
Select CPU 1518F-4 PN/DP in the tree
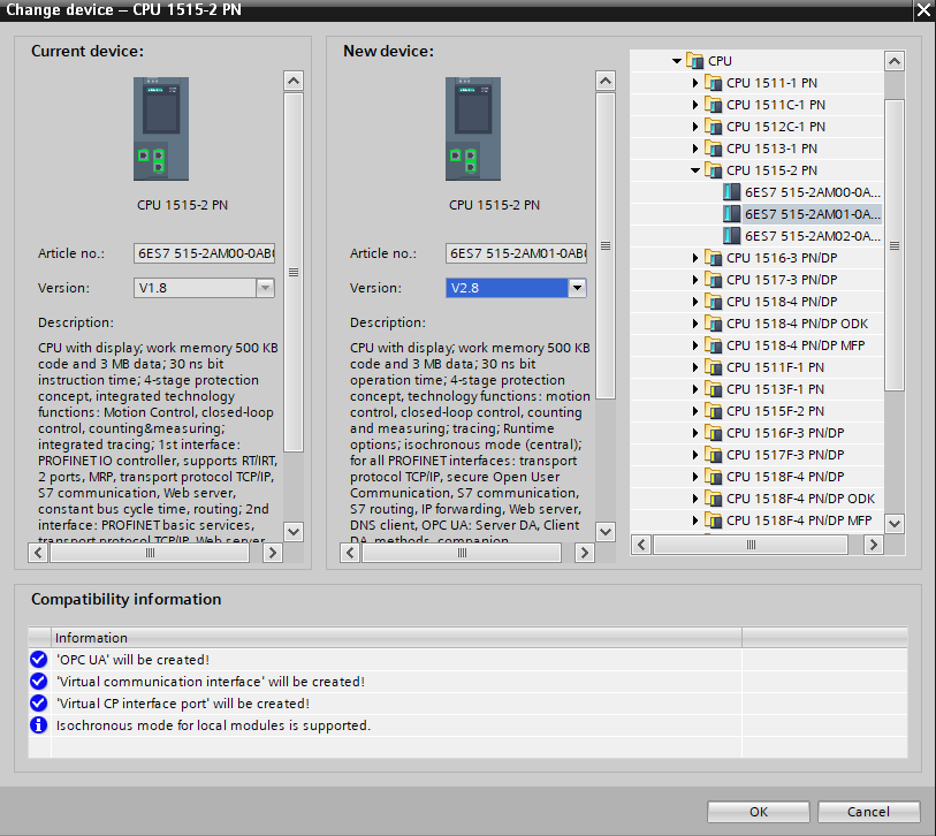point(785,477)
